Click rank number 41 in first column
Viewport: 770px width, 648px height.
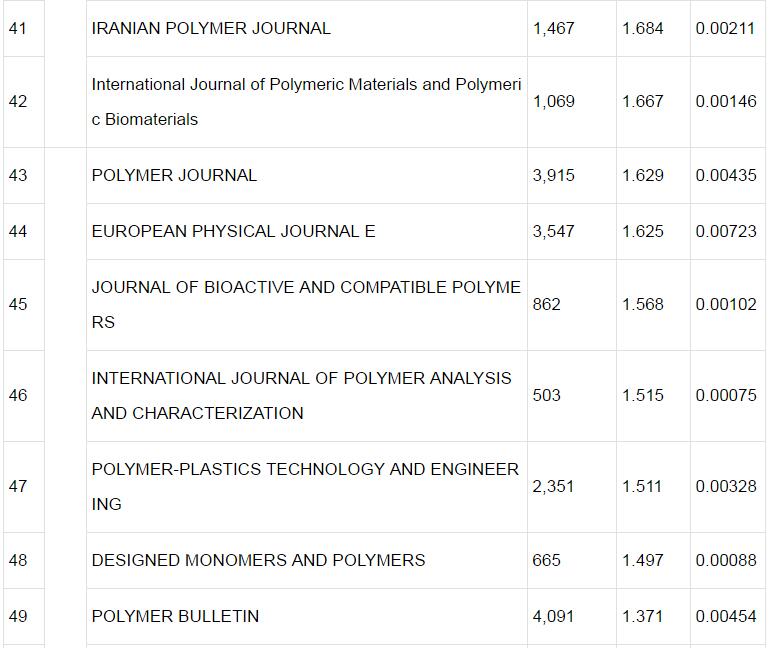pyautogui.click(x=18, y=28)
